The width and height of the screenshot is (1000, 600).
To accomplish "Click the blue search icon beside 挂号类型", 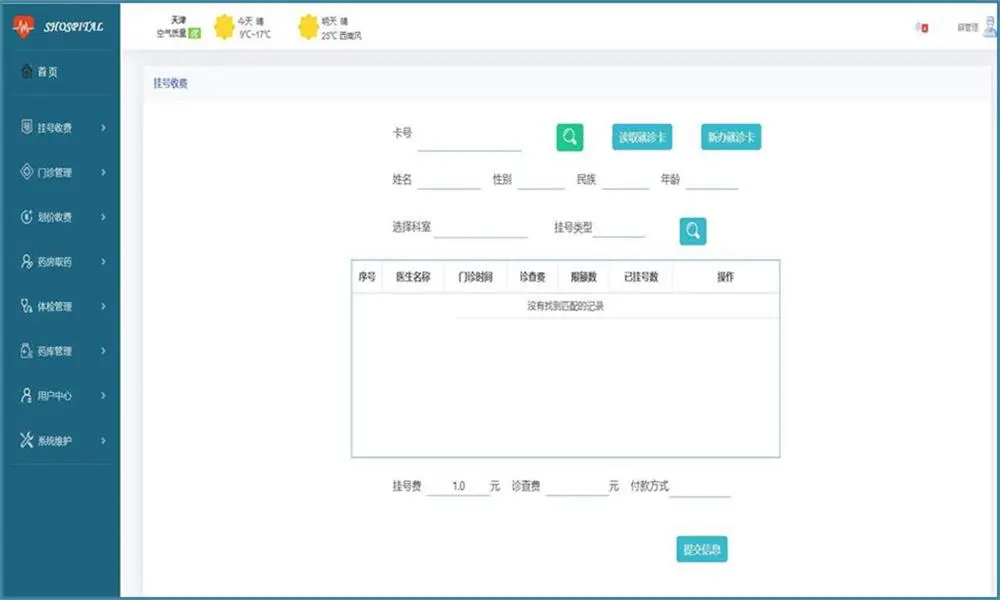I will pyautogui.click(x=693, y=231).
